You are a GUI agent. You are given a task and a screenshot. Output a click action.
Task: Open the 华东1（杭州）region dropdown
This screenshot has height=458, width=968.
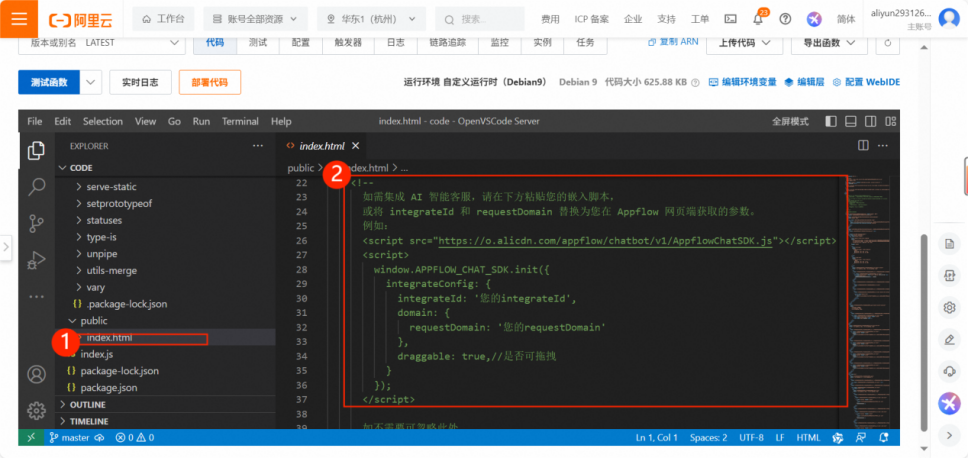coord(372,19)
